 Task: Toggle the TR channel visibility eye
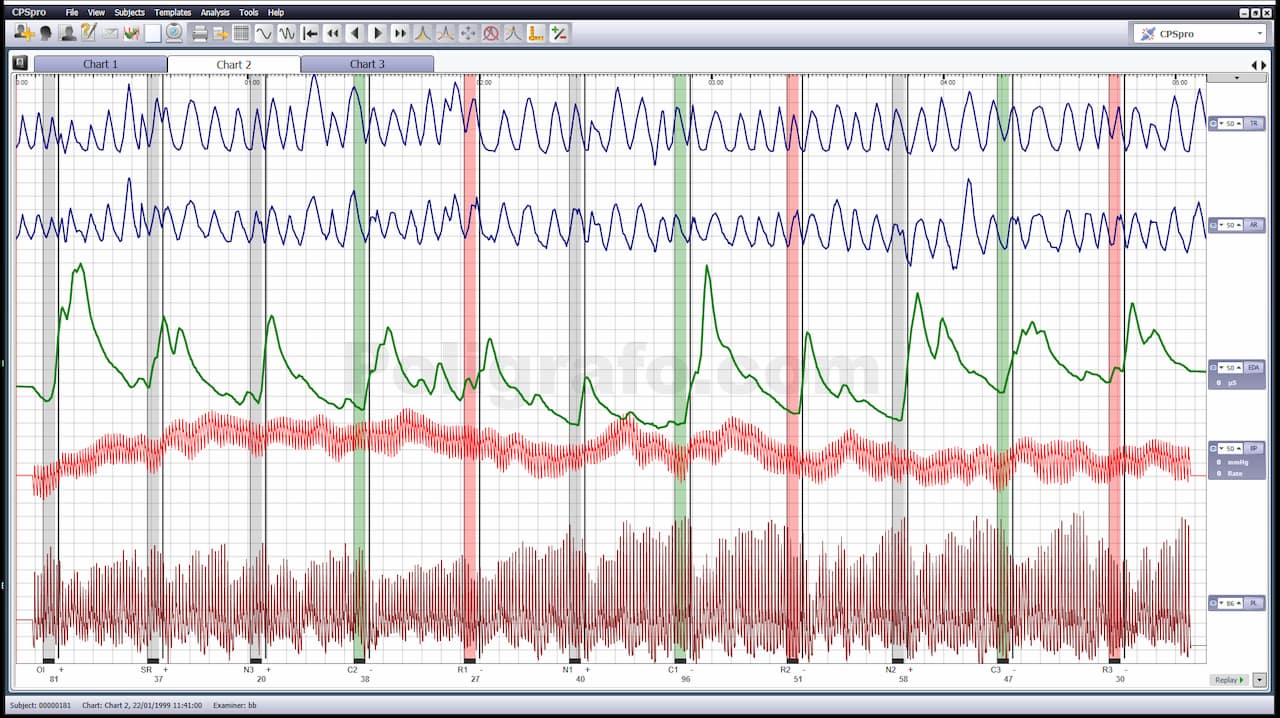1213,123
